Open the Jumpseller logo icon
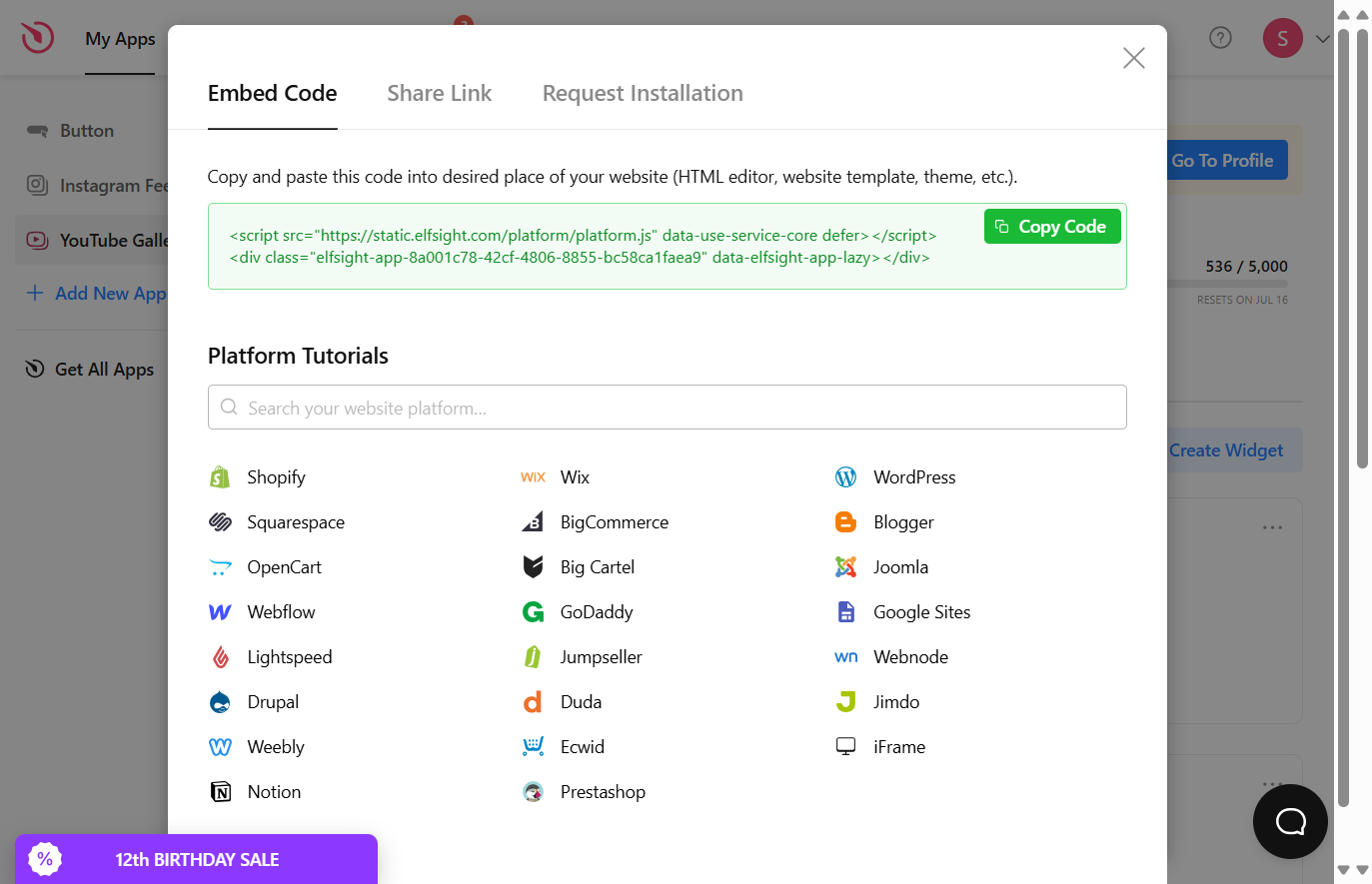Image resolution: width=1372 pixels, height=884 pixels. pyautogui.click(x=533, y=657)
